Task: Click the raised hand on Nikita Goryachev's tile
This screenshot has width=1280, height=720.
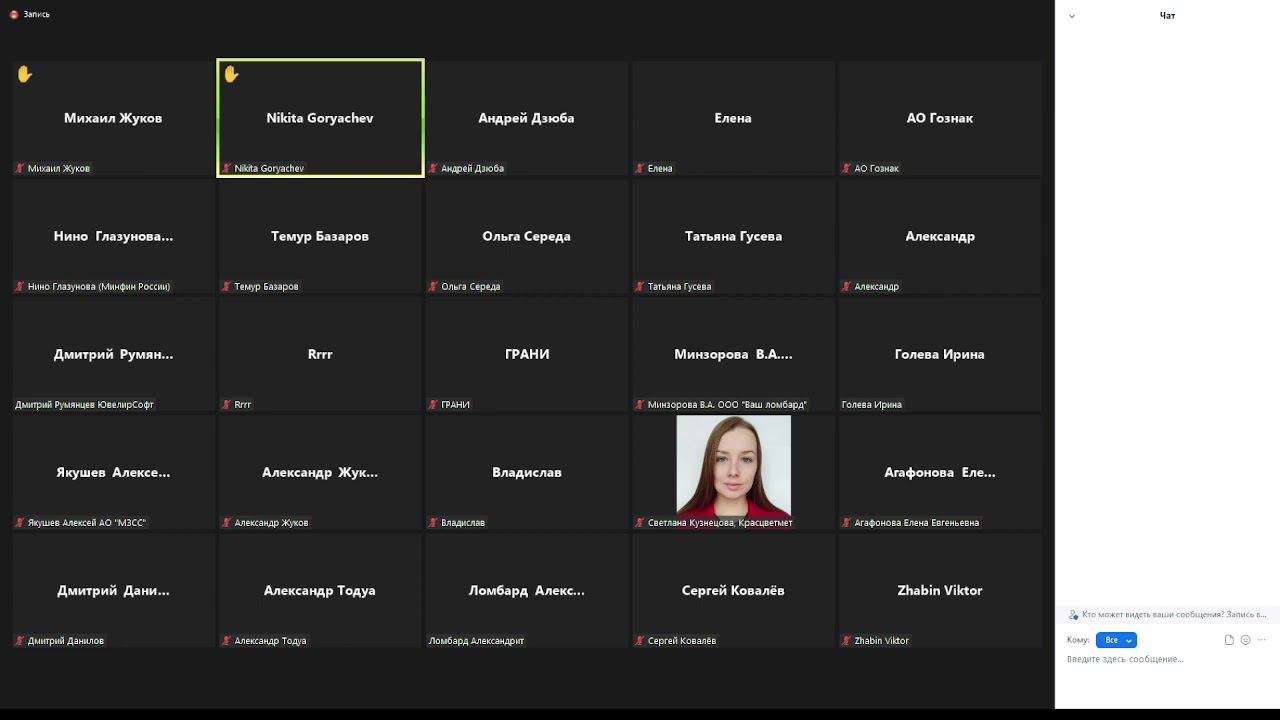Action: click(231, 74)
